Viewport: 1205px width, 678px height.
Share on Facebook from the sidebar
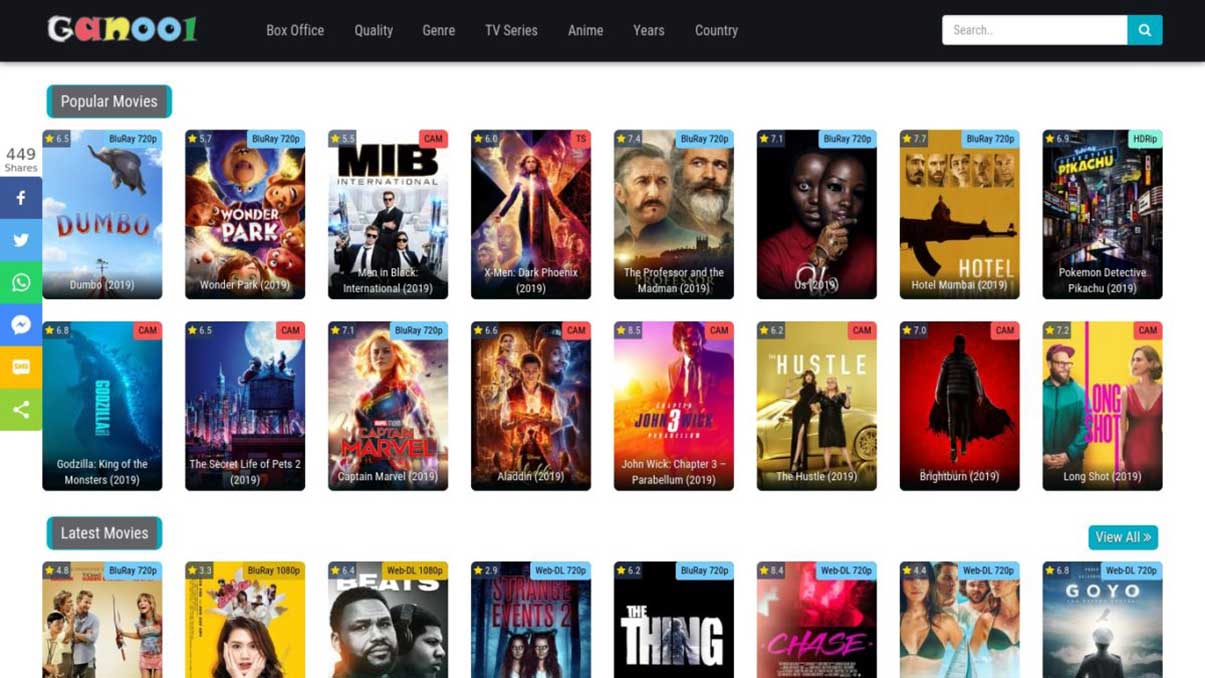pyautogui.click(x=21, y=198)
